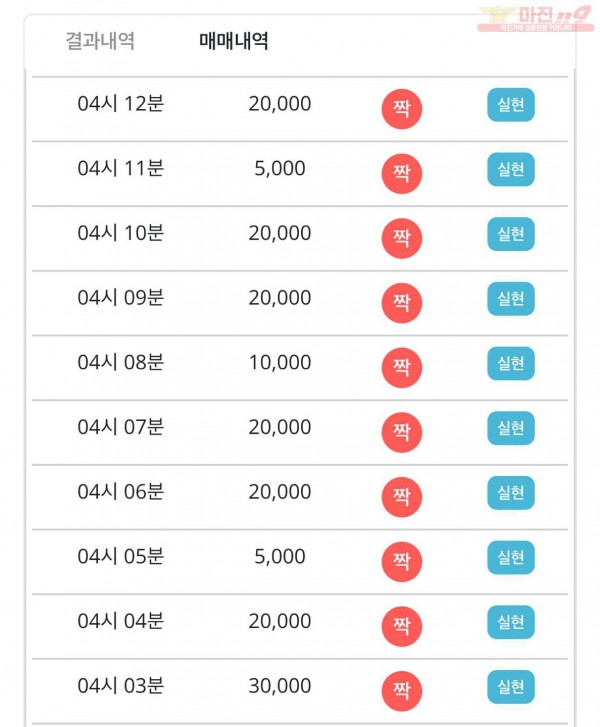
Task: Click the red 짝 icon for 04시 11분
Action: [402, 173]
